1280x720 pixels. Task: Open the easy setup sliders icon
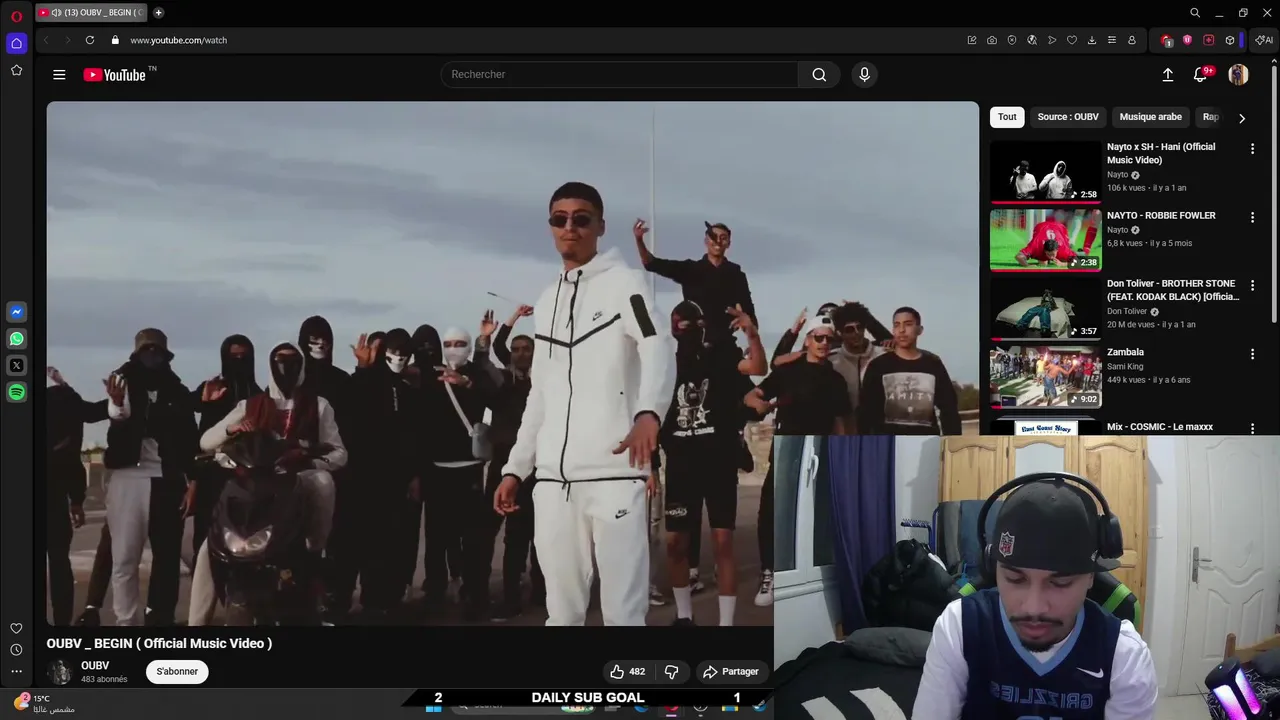point(1111,40)
